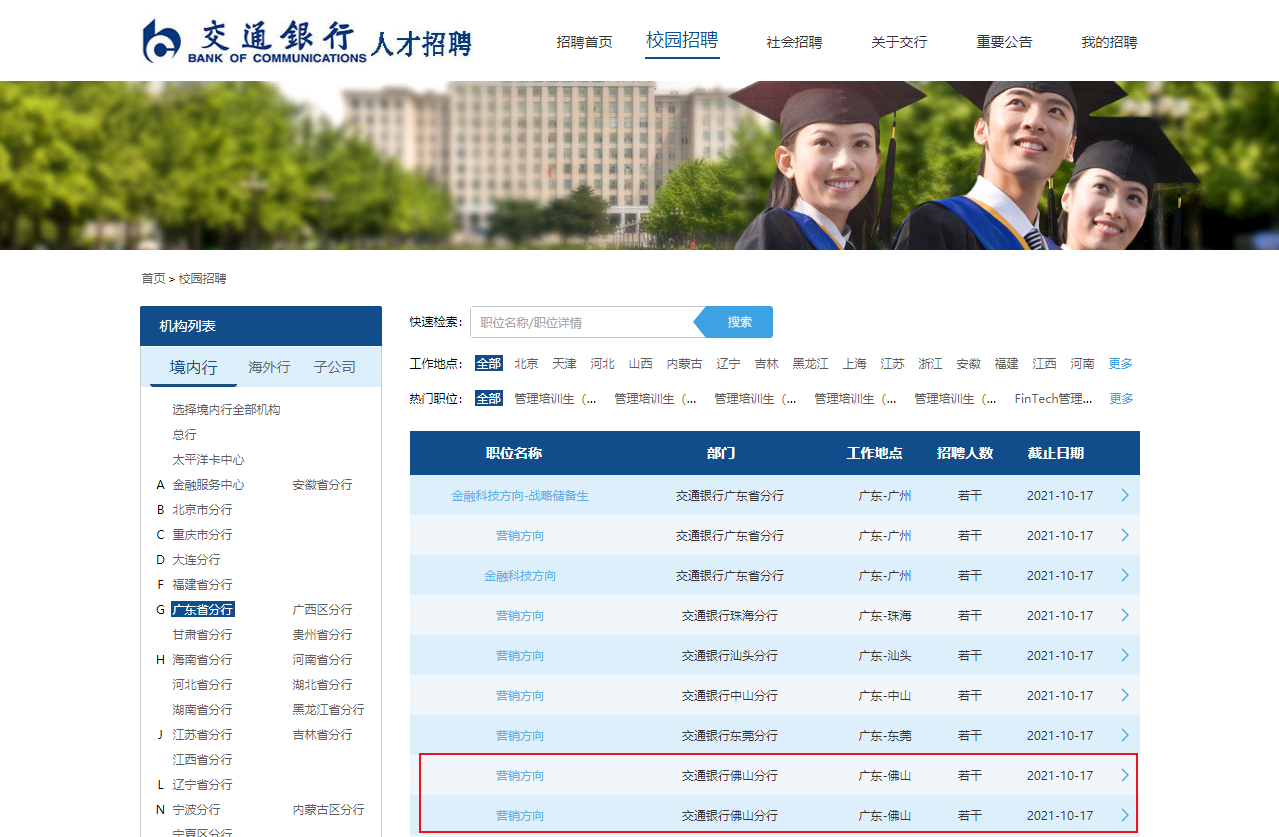Select 校园招聘 in top navigation bar

tap(682, 41)
